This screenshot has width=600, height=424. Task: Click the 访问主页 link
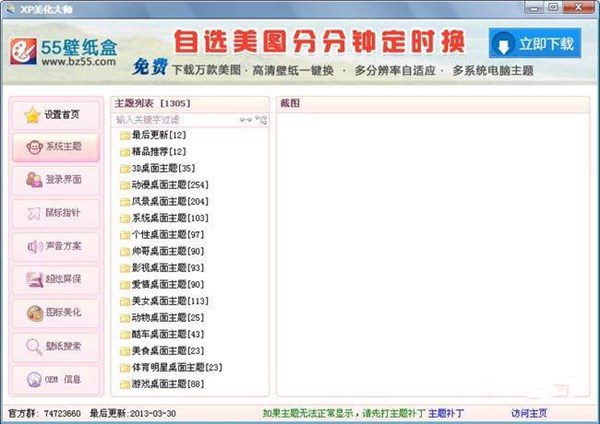[x=529, y=413]
